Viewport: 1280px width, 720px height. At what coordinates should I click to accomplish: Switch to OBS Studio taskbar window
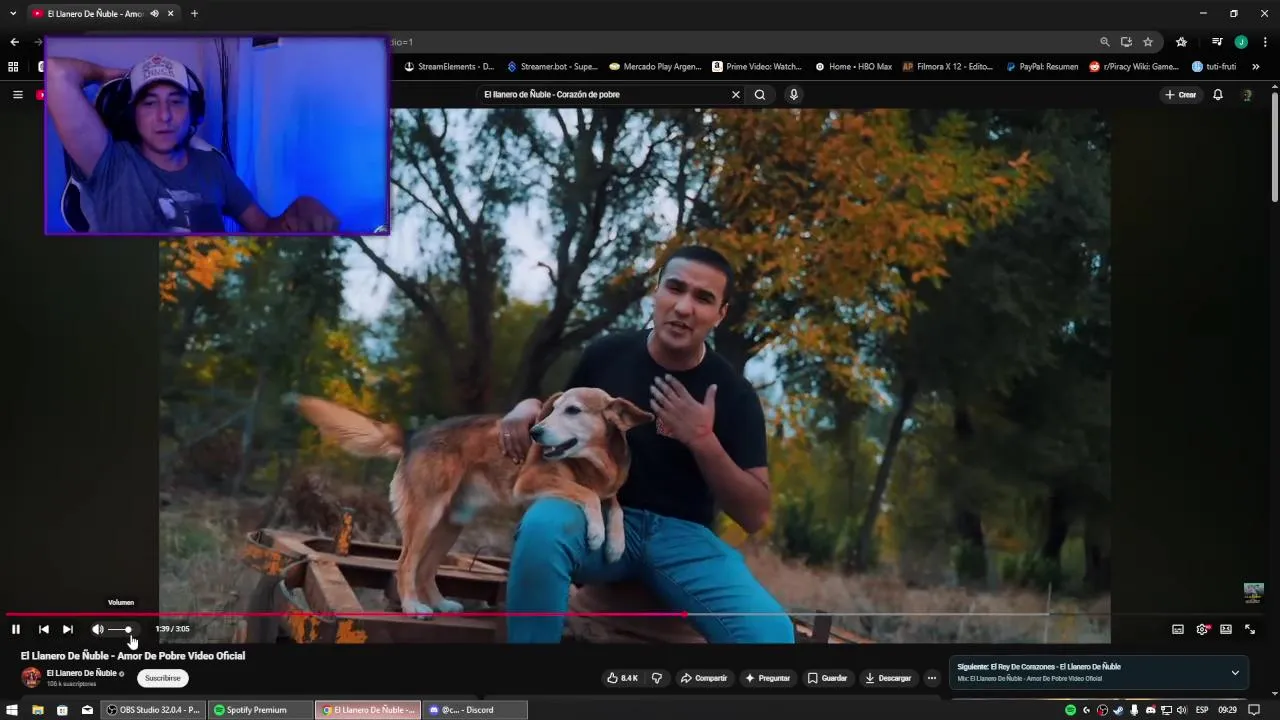(154, 710)
